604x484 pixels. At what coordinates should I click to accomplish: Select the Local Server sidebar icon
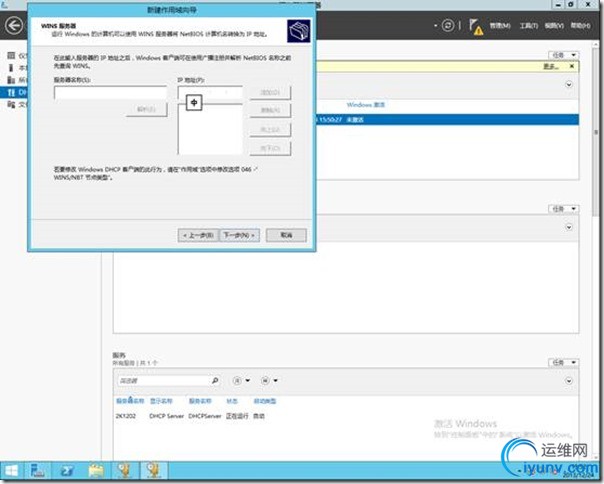pyautogui.click(x=11, y=68)
